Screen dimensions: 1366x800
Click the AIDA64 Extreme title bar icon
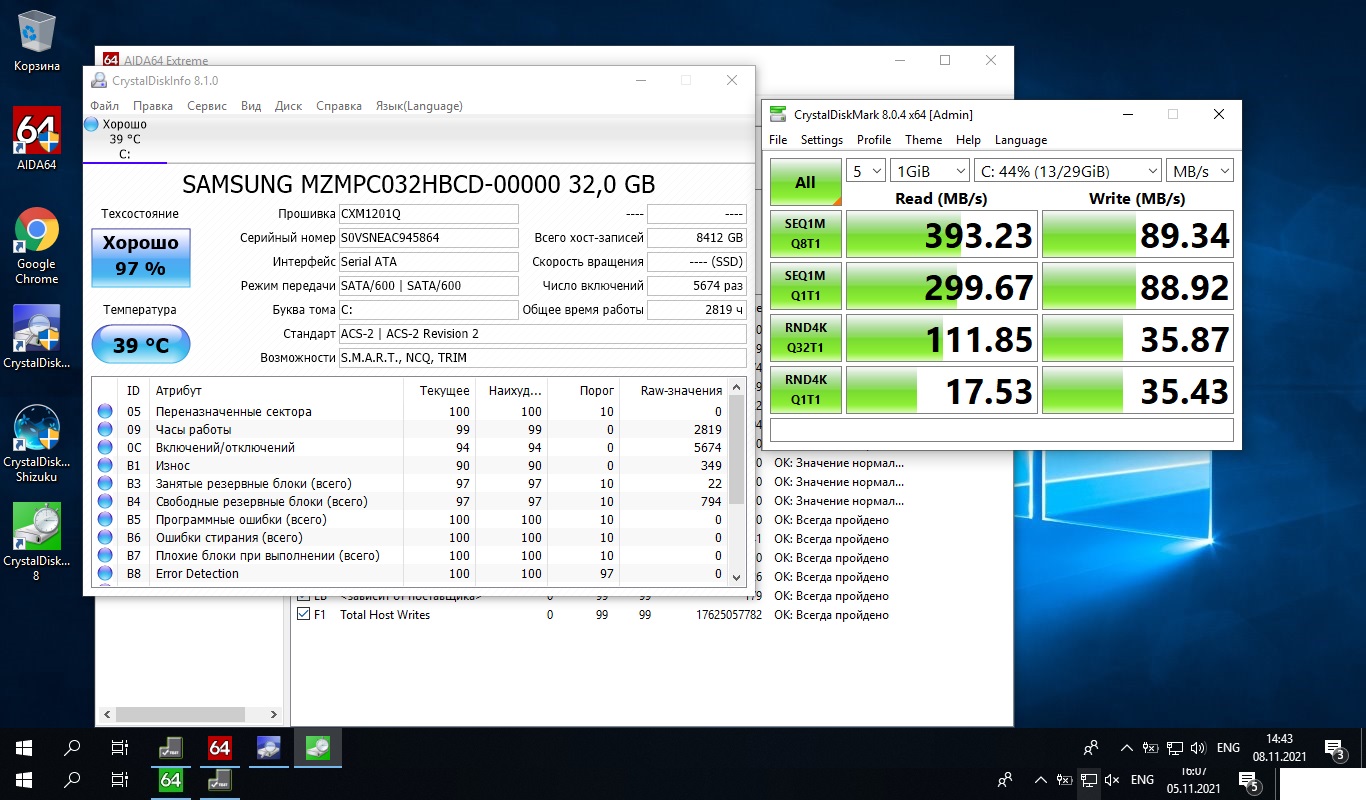tap(112, 60)
